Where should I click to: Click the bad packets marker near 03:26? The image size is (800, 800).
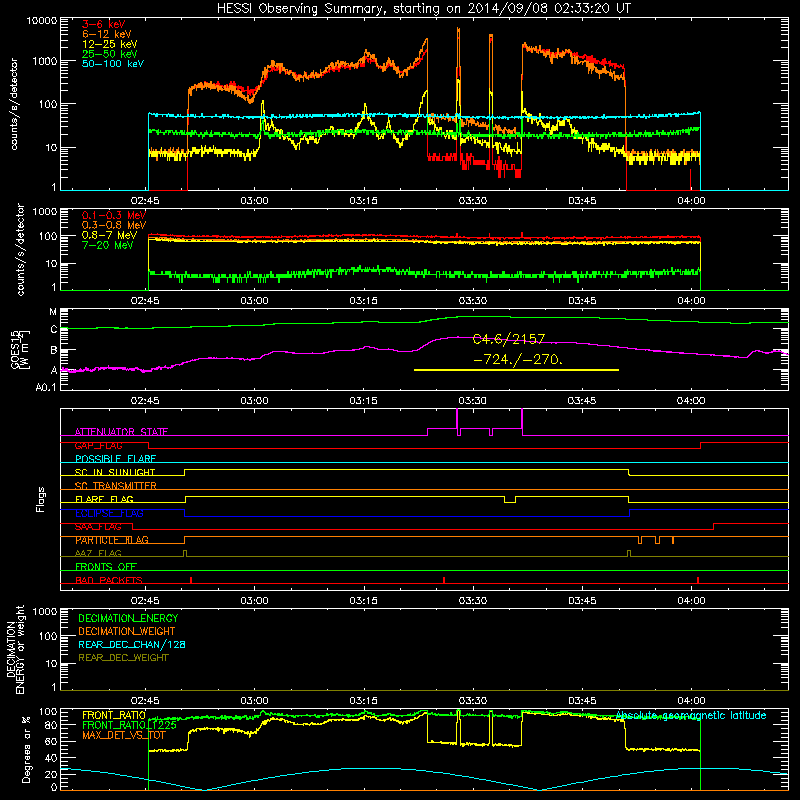point(444,580)
